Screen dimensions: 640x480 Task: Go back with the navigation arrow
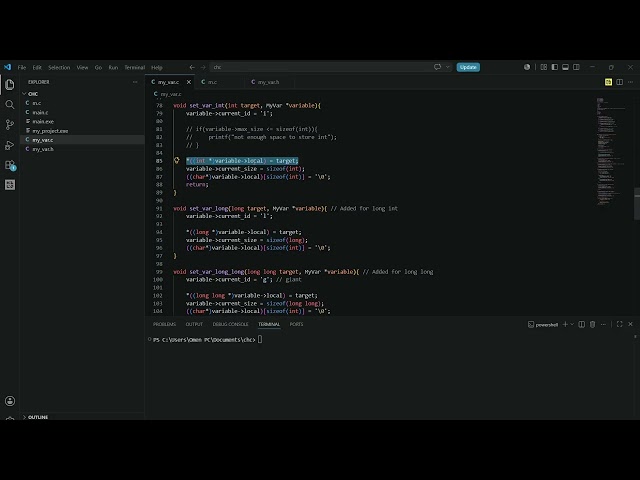coord(192,67)
